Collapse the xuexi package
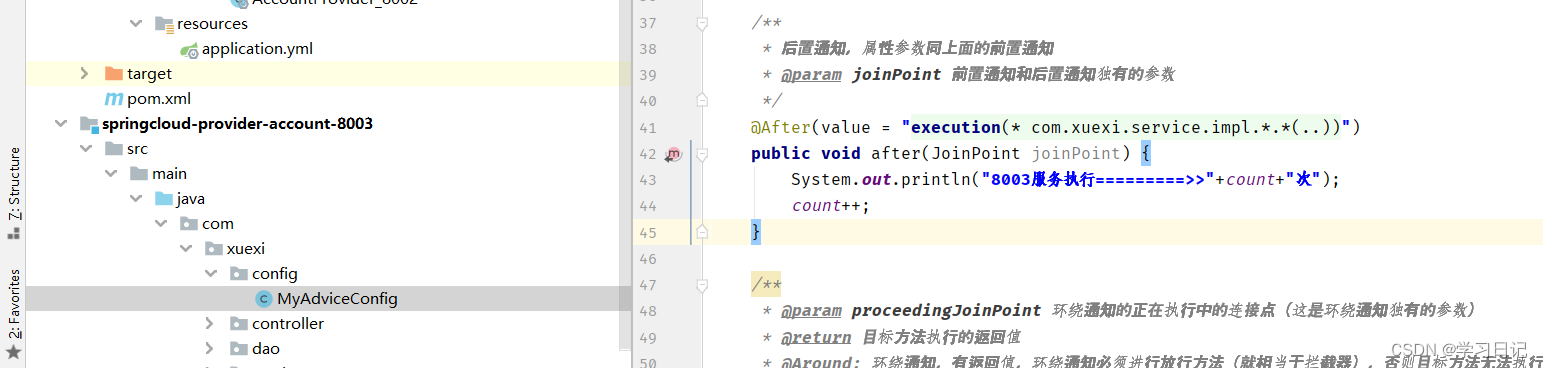Screen dimensions: 1543x368 pos(186,249)
